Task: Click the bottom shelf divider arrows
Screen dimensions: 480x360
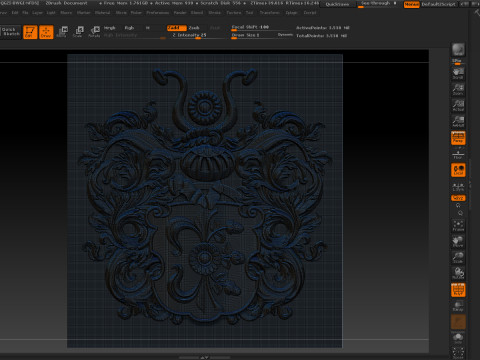Action: pyautogui.click(x=204, y=357)
